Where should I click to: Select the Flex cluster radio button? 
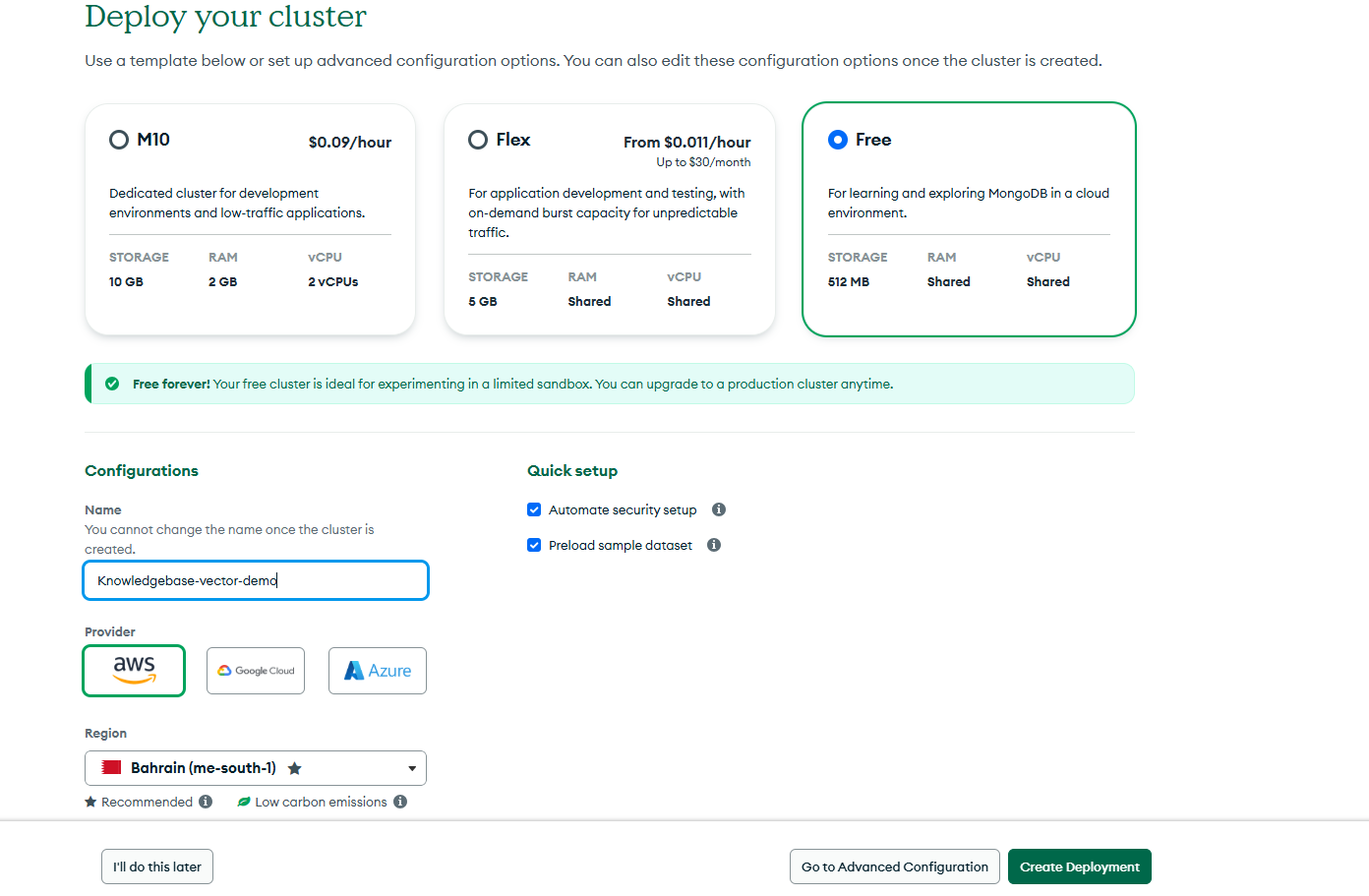click(x=478, y=140)
